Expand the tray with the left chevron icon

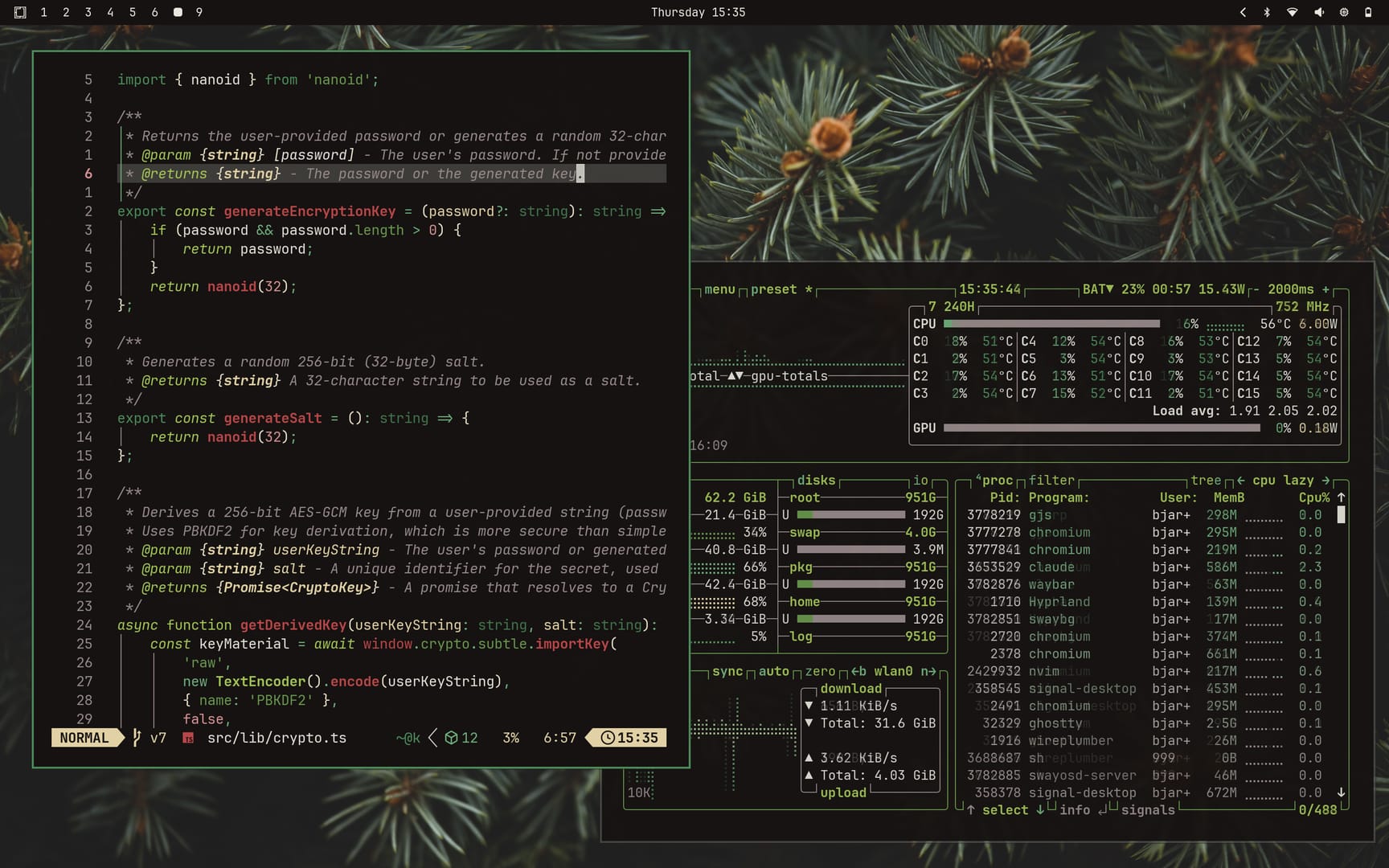(x=1243, y=12)
